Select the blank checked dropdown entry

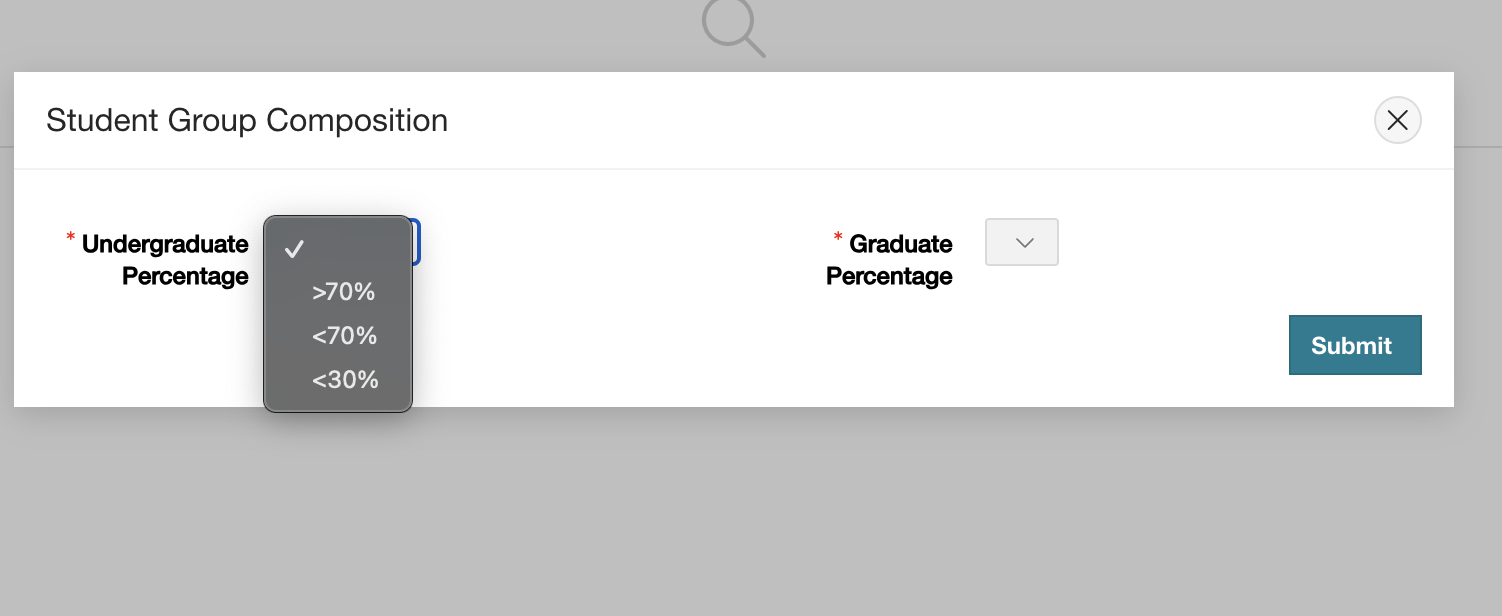(338, 249)
